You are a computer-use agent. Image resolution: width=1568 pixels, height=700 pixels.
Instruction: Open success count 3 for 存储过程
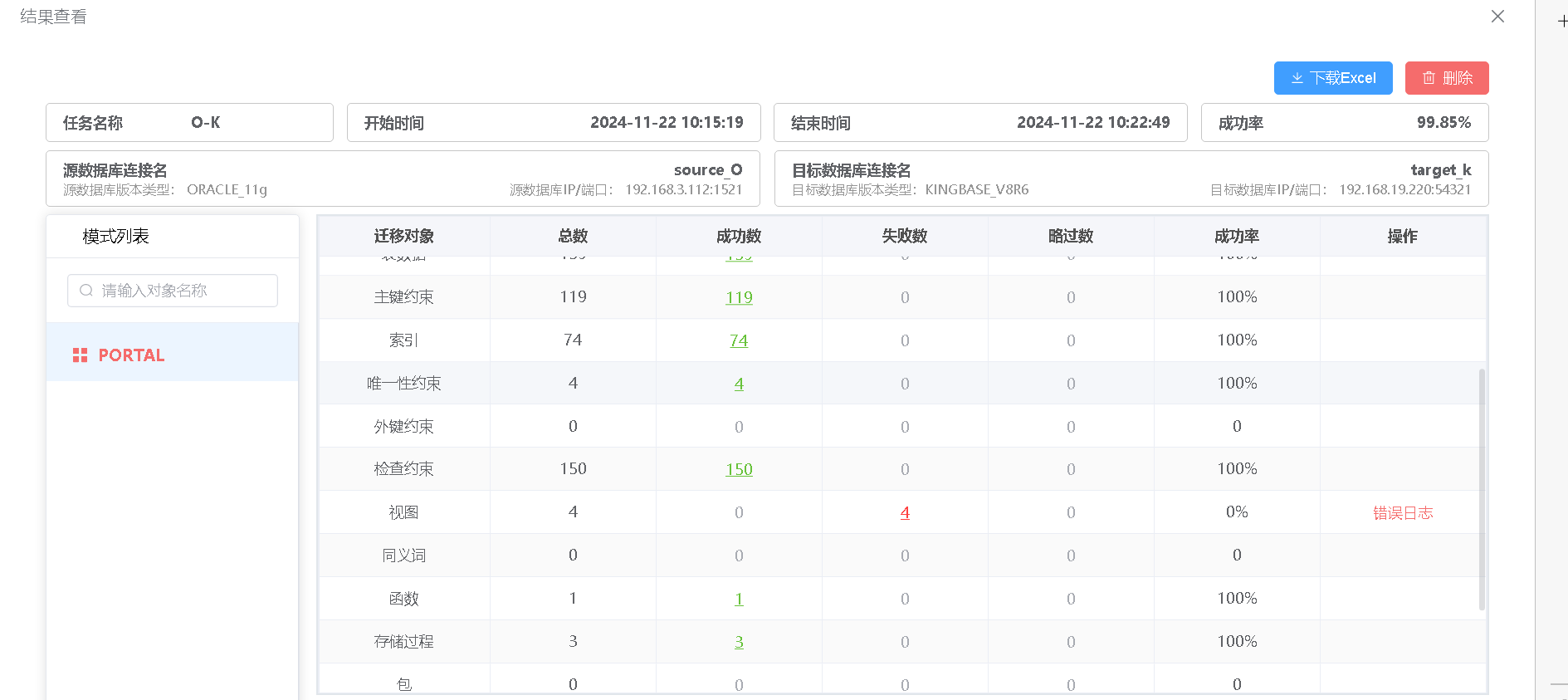click(x=739, y=642)
